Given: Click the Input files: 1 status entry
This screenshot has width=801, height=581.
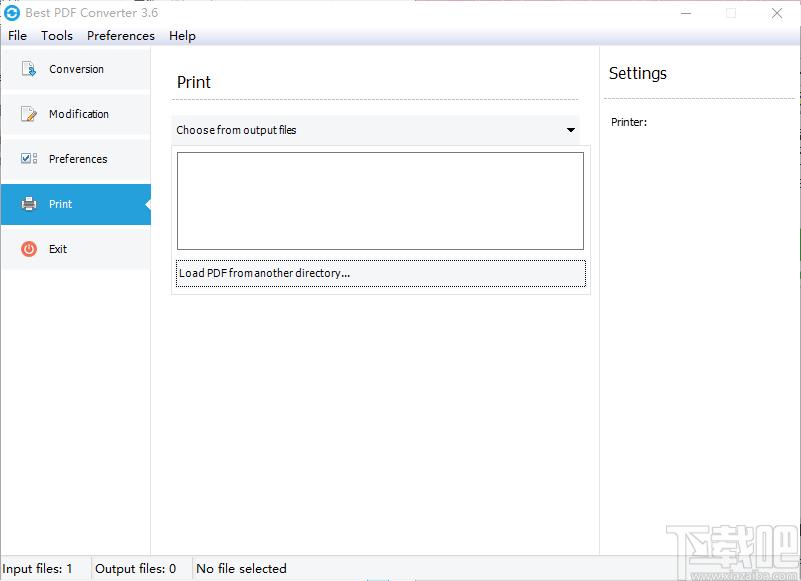Looking at the screenshot, I should coord(37,569).
